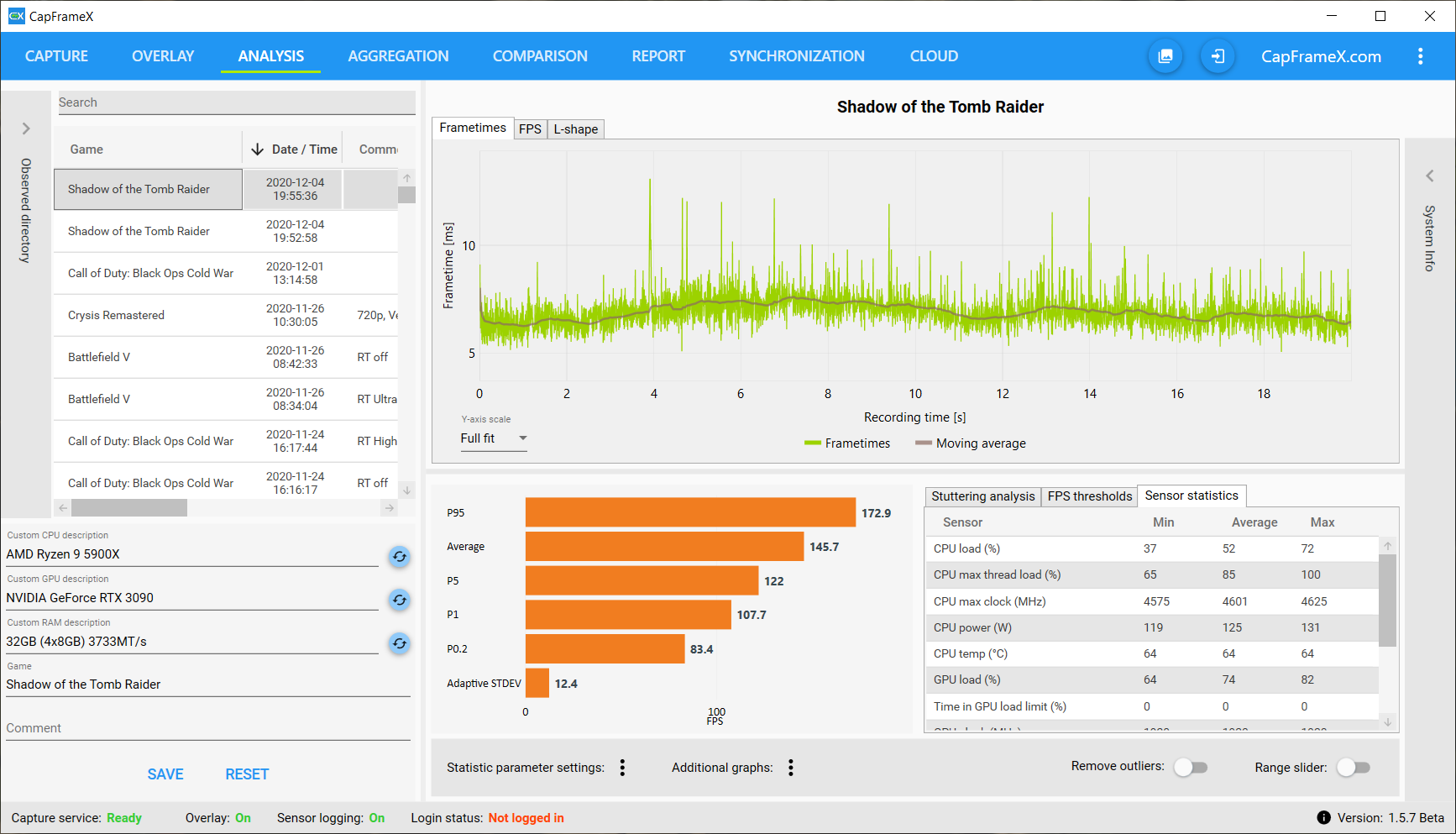Click the Custom RAM description field
The width and height of the screenshot is (1456, 834).
[192, 642]
